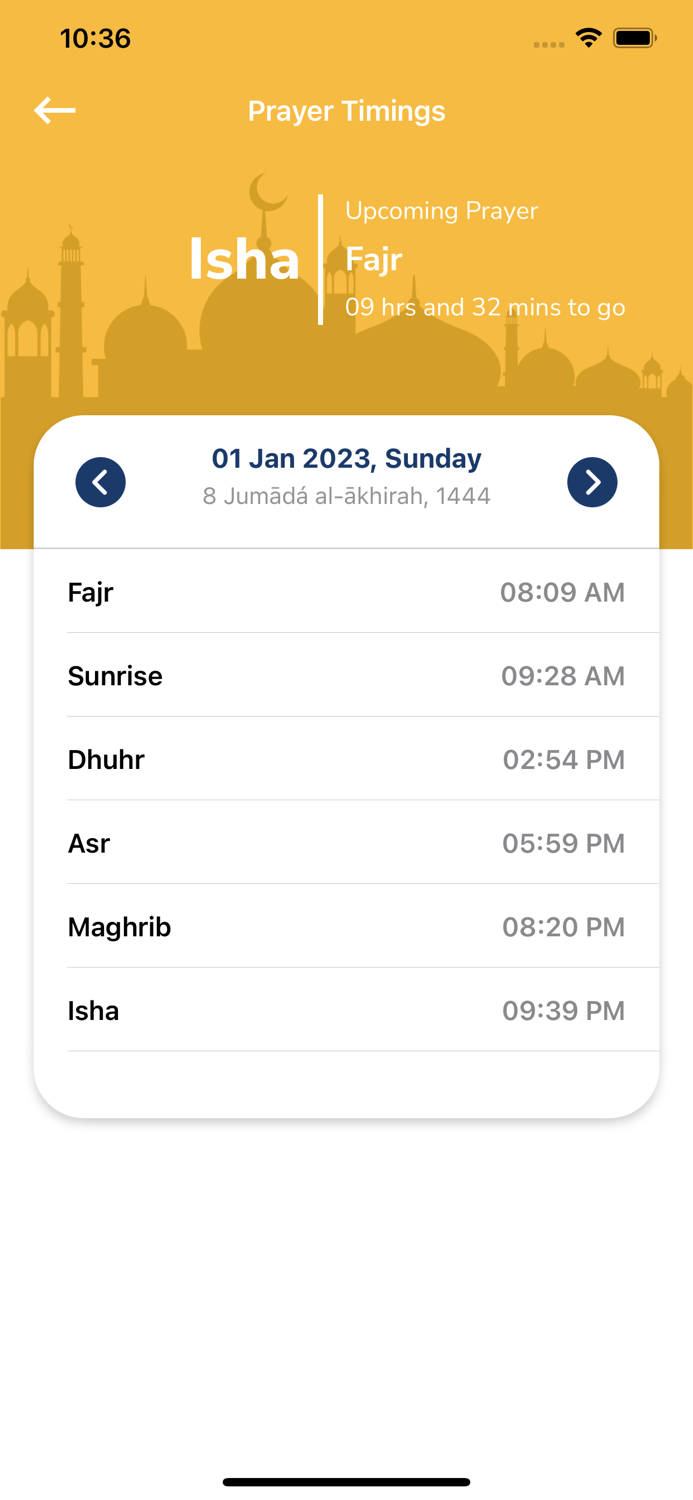Click the Wi-Fi icon in the status bar

(x=588, y=37)
